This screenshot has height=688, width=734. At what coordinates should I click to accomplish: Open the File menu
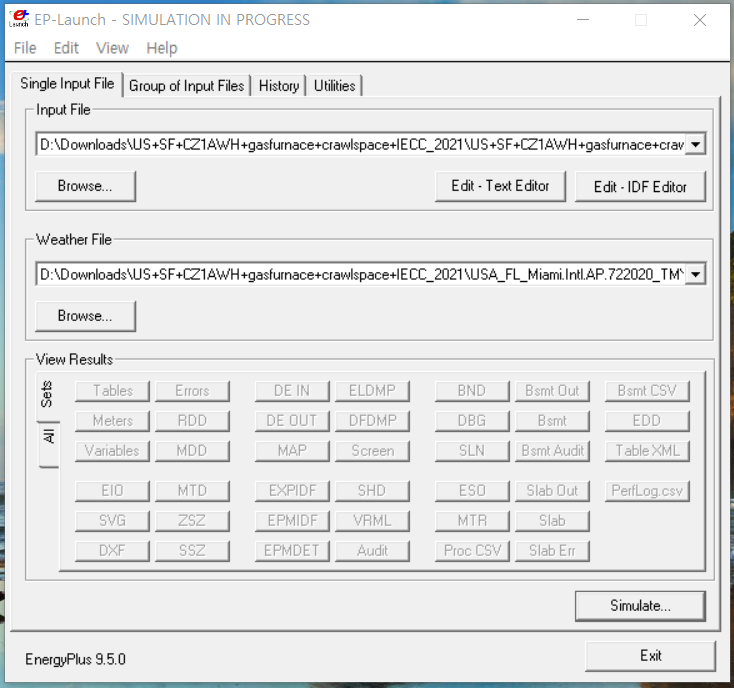25,48
